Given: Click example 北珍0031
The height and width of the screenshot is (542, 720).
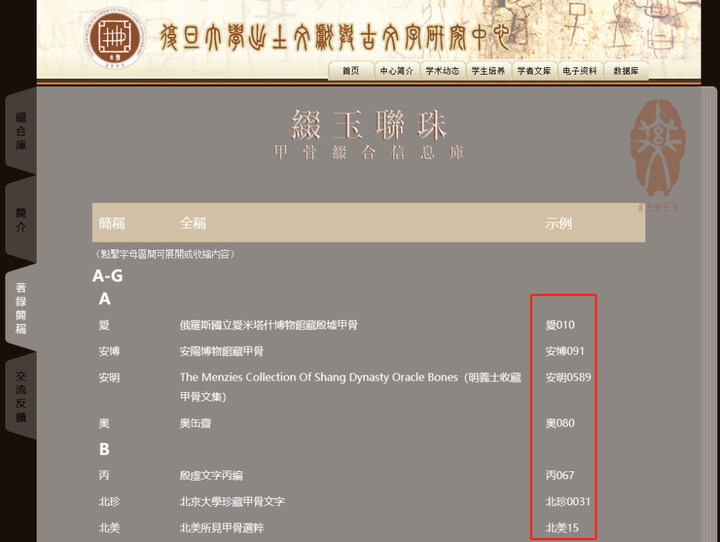Looking at the screenshot, I should (568, 502).
